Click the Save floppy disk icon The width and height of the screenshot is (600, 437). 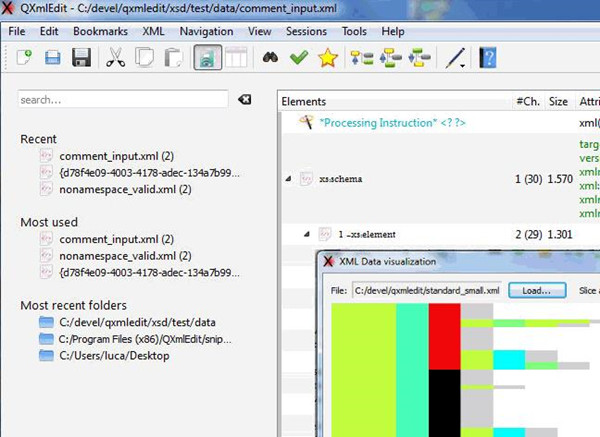pos(82,59)
